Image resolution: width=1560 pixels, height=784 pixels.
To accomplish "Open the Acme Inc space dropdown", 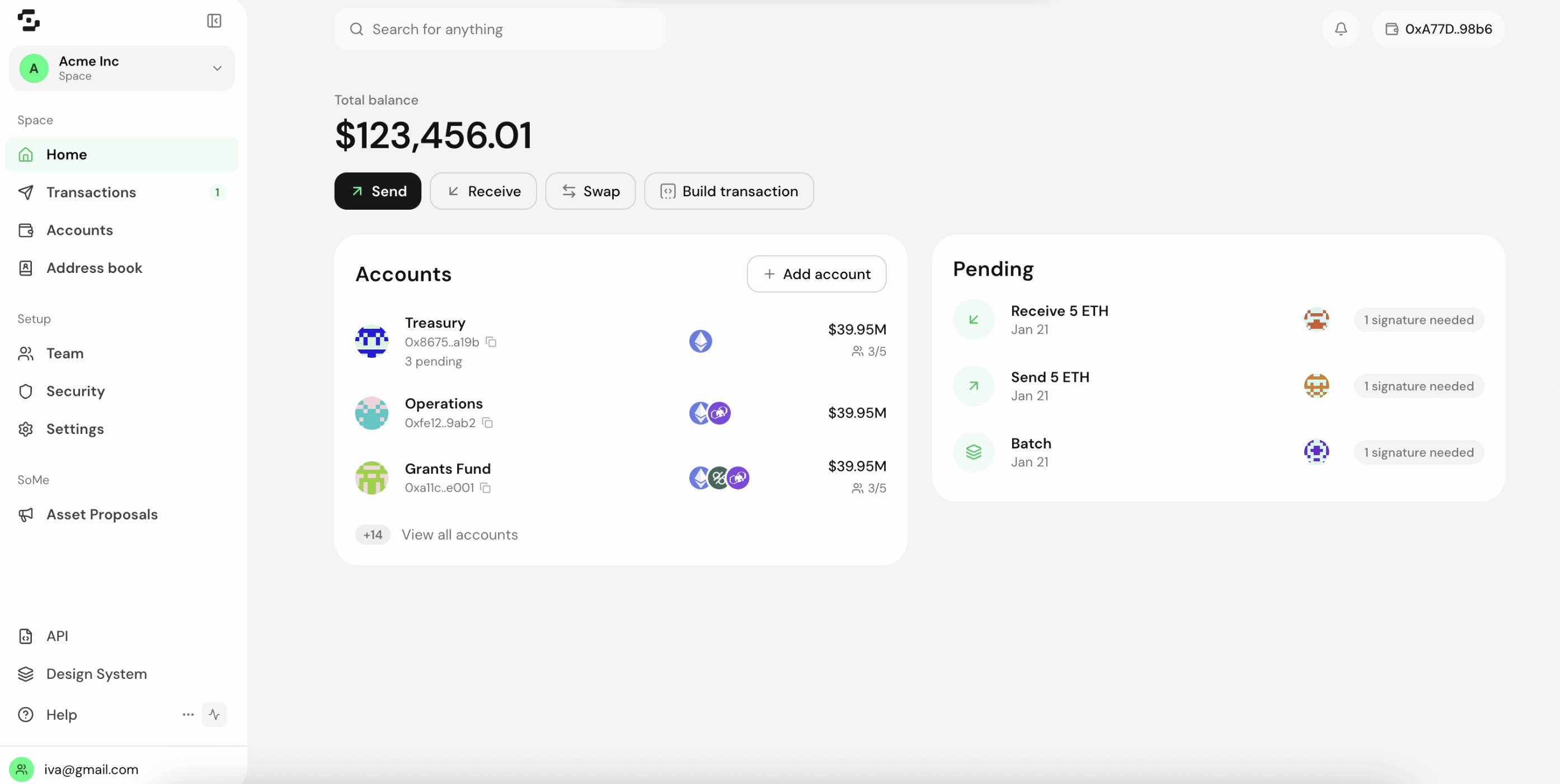I will [x=122, y=68].
